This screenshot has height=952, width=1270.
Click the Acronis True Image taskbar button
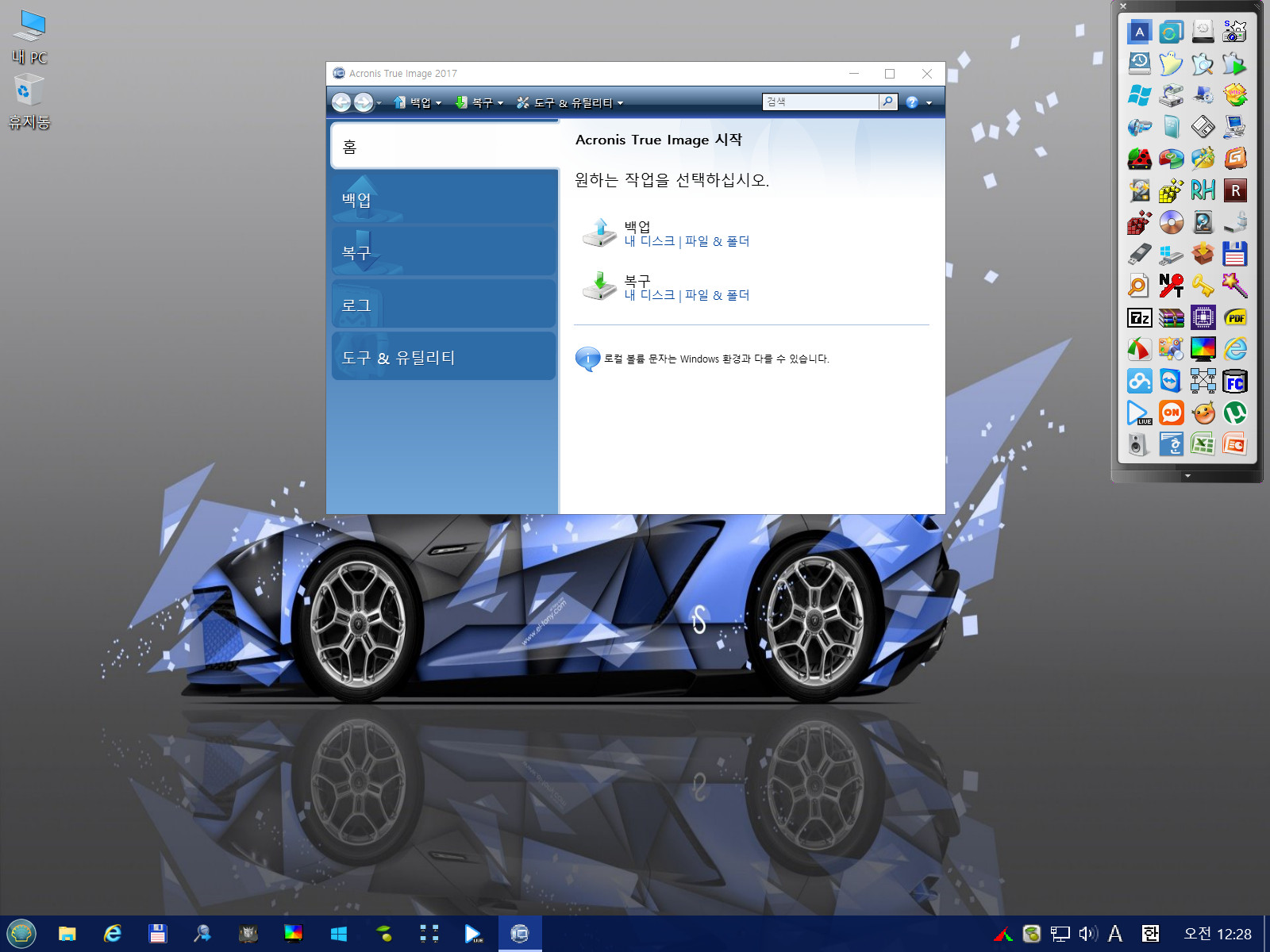(x=520, y=934)
